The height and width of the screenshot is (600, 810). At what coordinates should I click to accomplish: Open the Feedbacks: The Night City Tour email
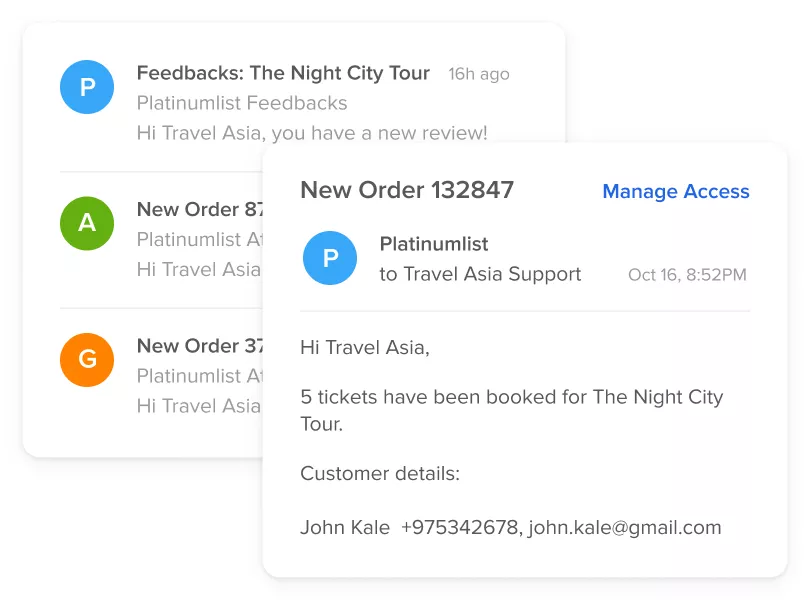pyautogui.click(x=283, y=73)
